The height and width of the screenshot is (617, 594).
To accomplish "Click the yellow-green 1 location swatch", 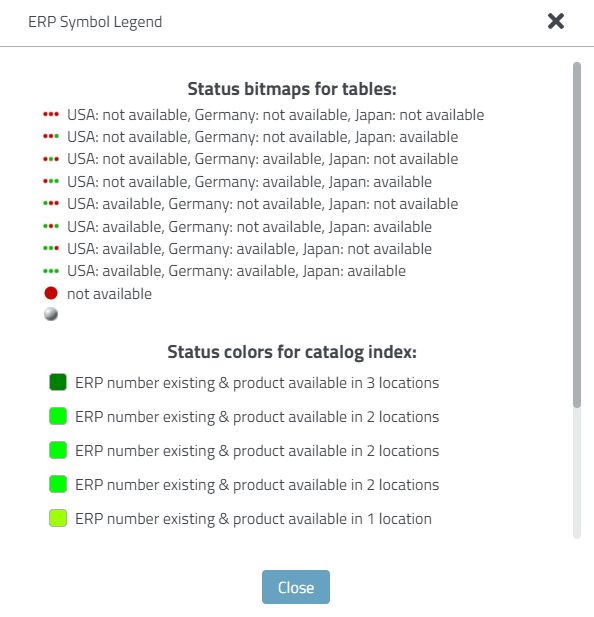I will point(58,518).
